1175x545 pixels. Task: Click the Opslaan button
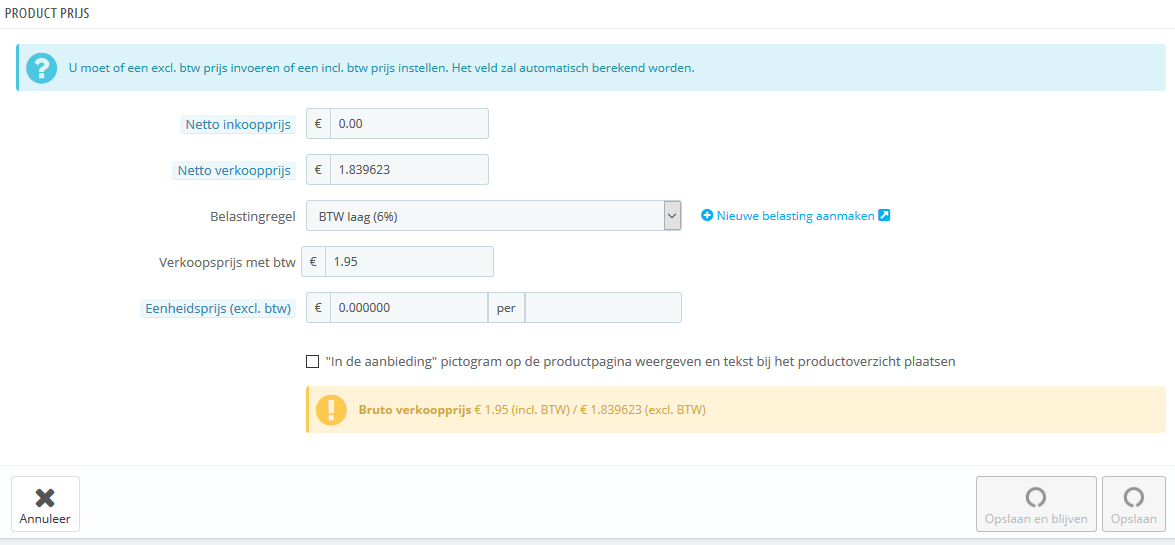[1134, 504]
